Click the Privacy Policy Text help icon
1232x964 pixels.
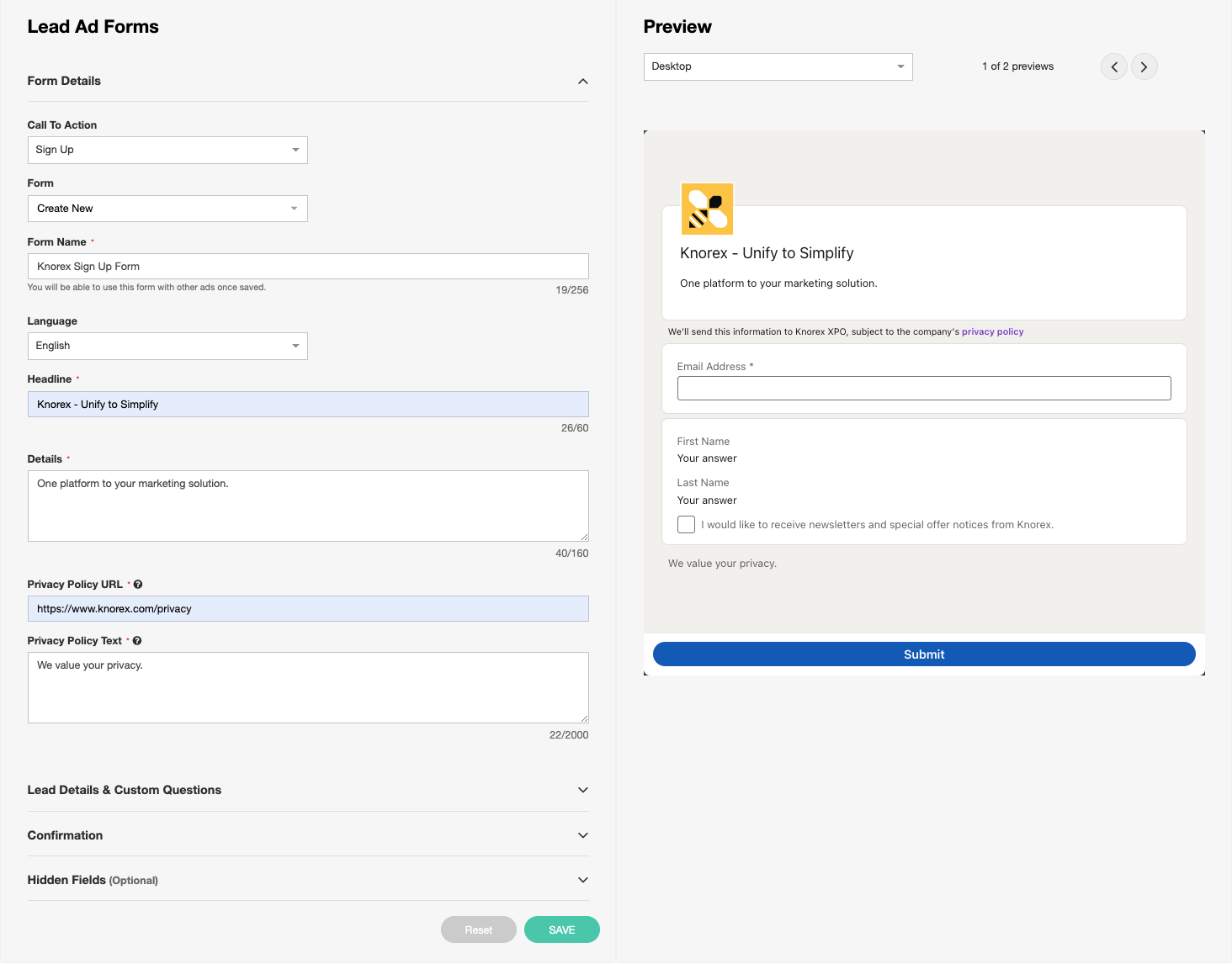click(137, 641)
